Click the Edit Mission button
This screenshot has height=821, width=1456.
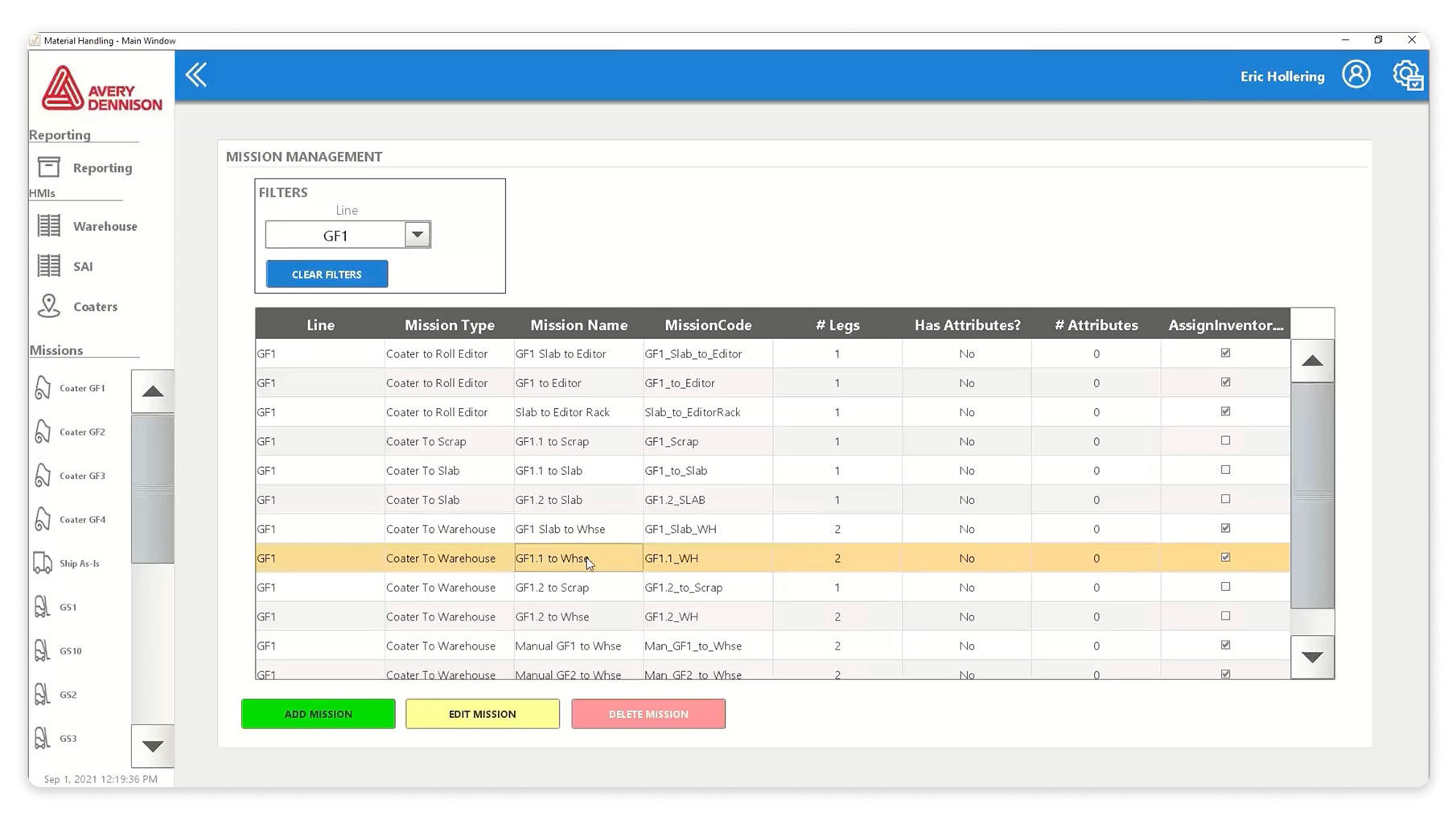click(x=482, y=714)
